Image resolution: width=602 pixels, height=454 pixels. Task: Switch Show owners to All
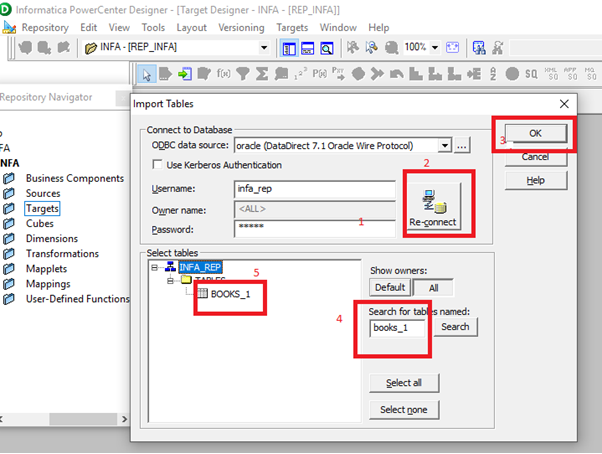tap(433, 287)
